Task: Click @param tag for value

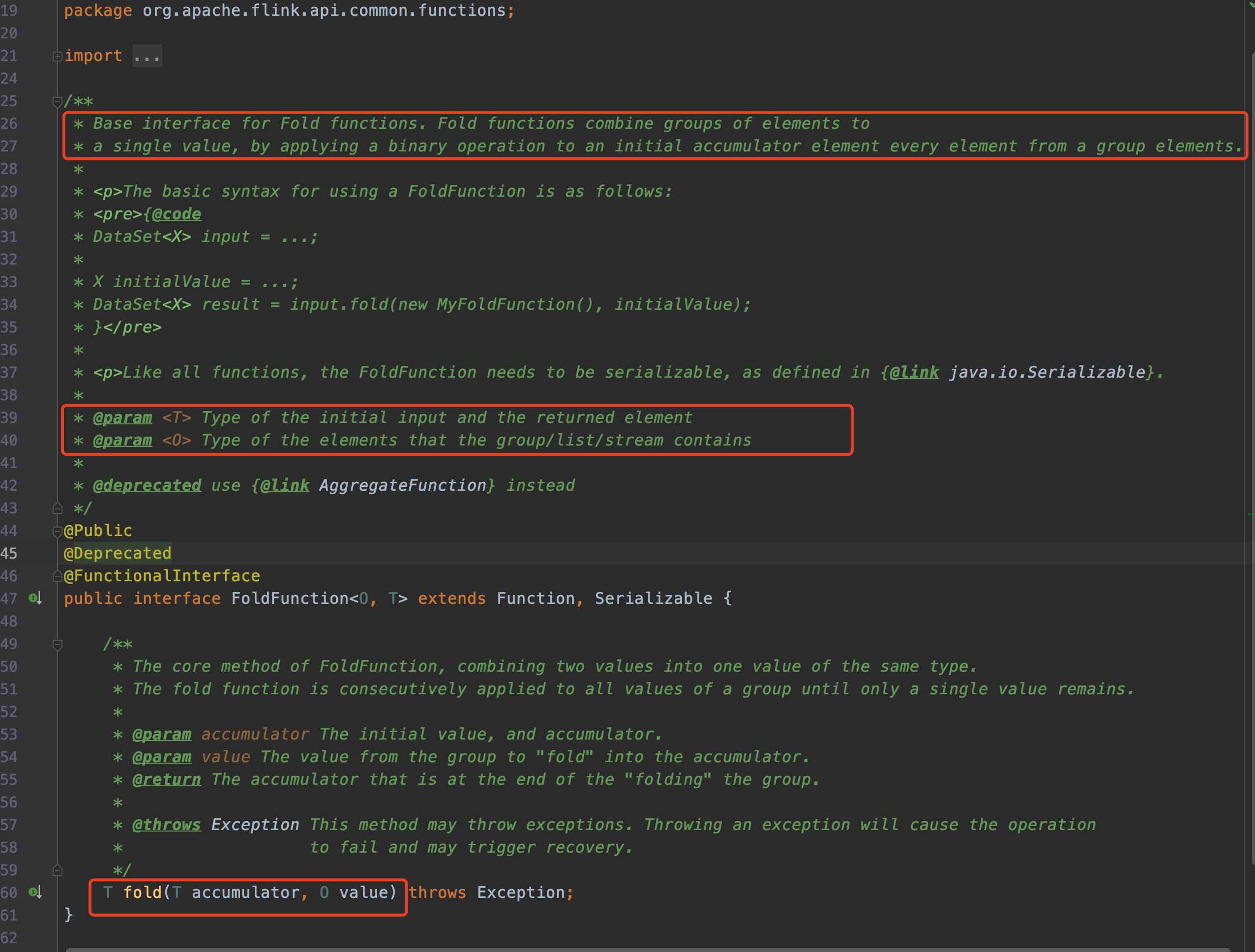Action: pyautogui.click(x=162, y=757)
